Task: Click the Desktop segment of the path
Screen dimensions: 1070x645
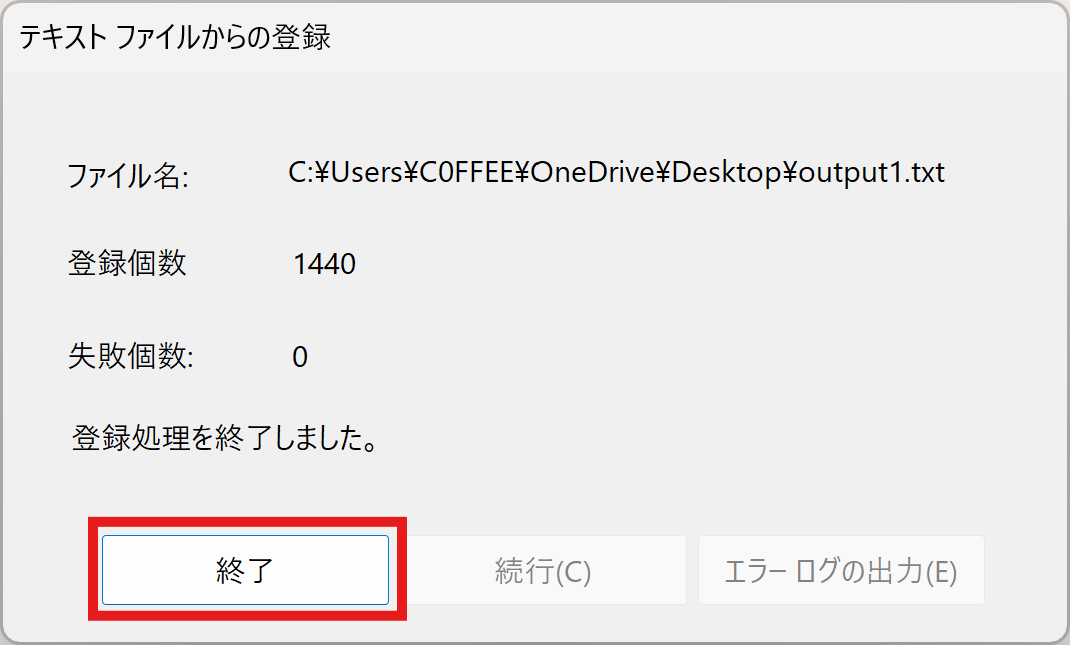Action: tap(726, 173)
